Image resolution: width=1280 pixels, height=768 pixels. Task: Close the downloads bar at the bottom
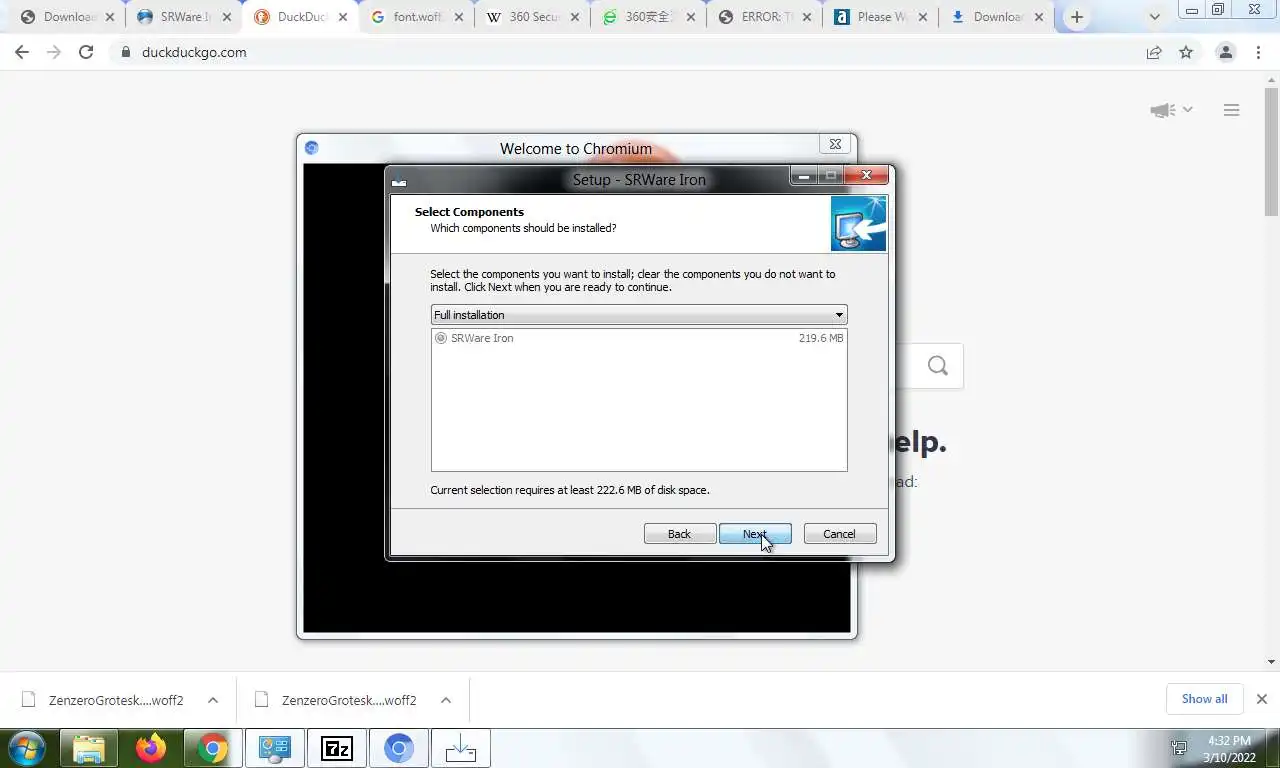(1261, 699)
